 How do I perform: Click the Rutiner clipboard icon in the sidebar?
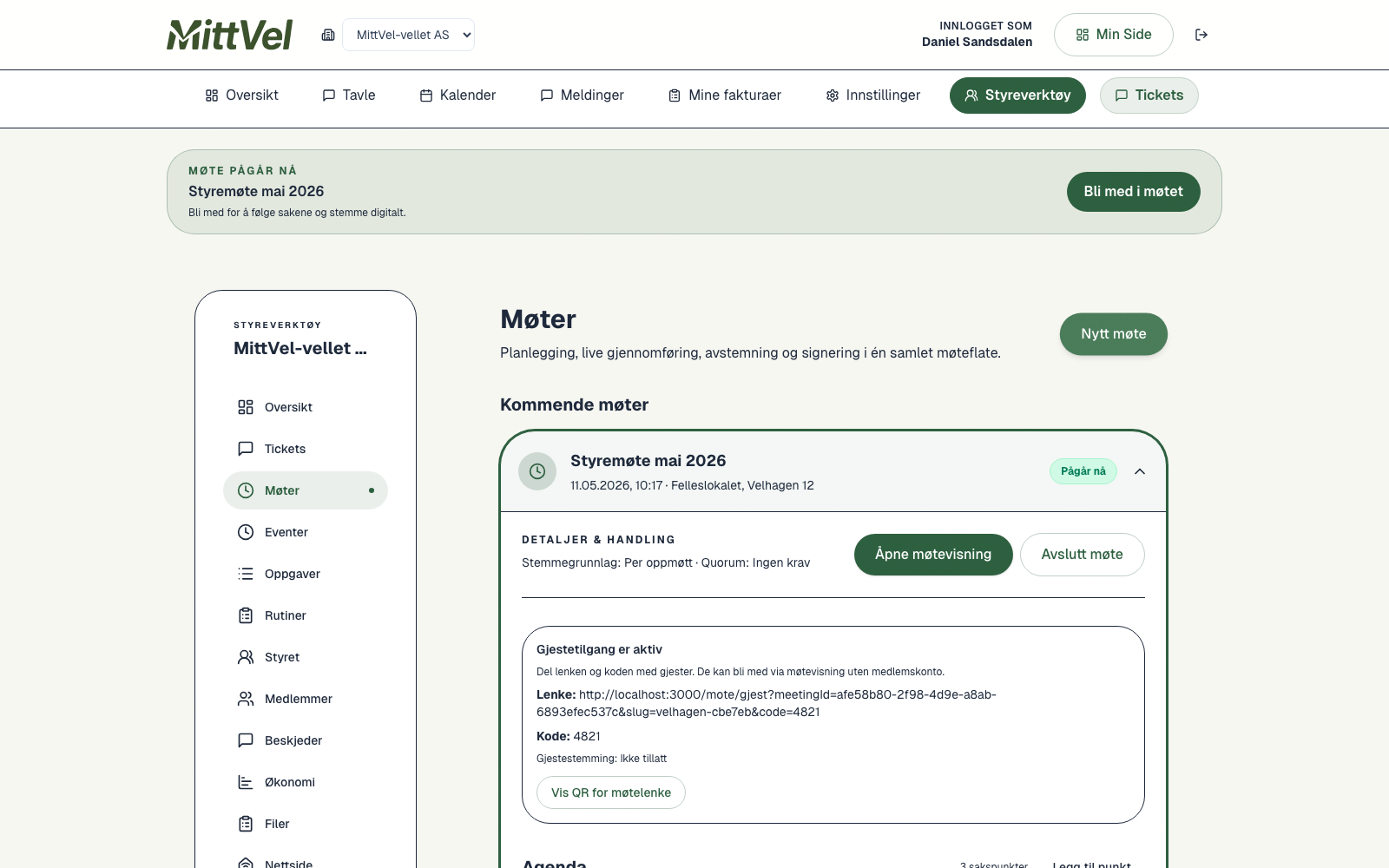246,615
